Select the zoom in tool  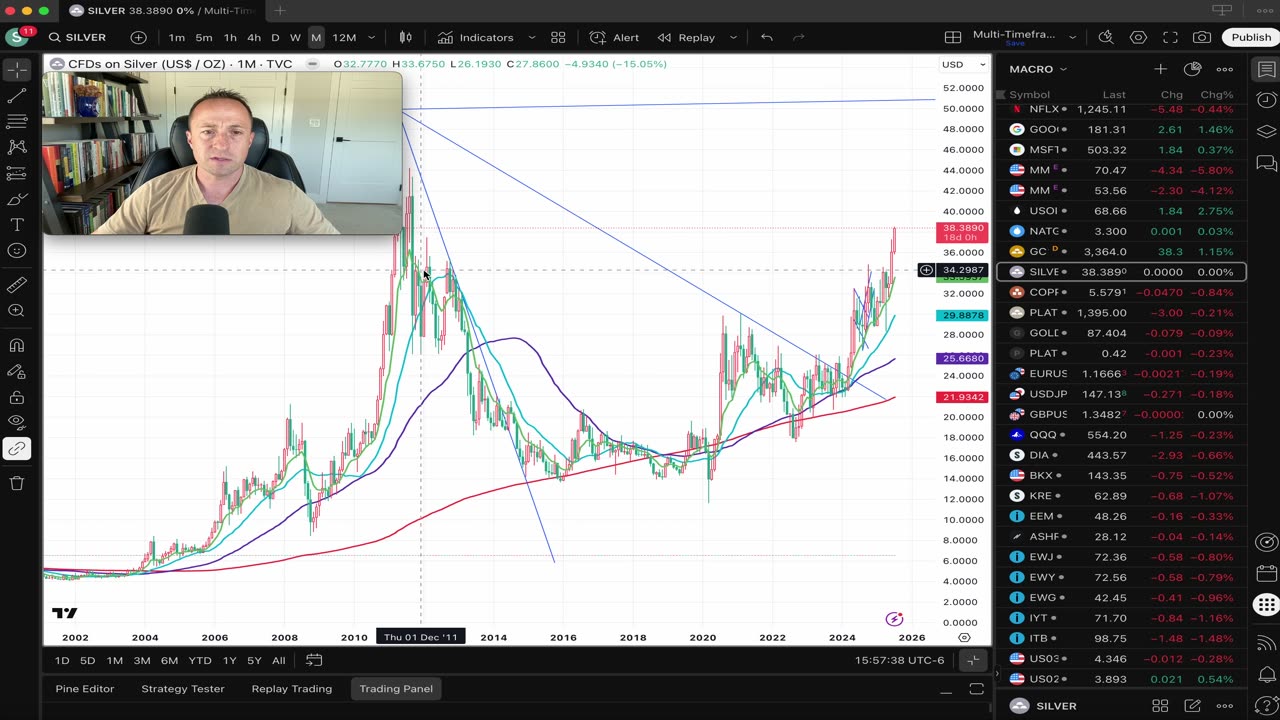point(16,311)
